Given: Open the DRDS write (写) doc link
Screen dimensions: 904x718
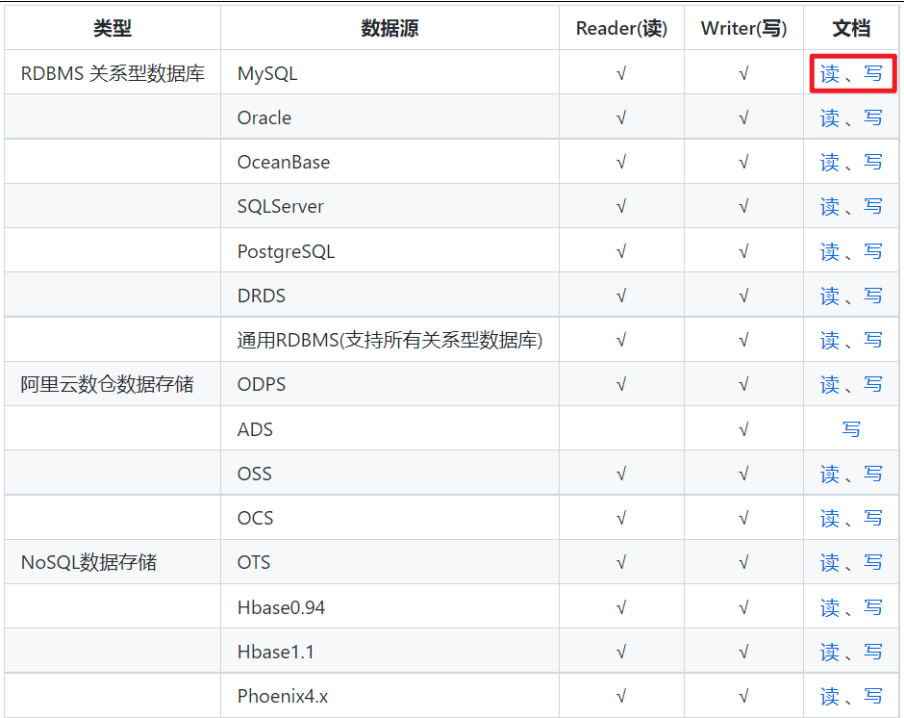Looking at the screenshot, I should click(x=873, y=296).
